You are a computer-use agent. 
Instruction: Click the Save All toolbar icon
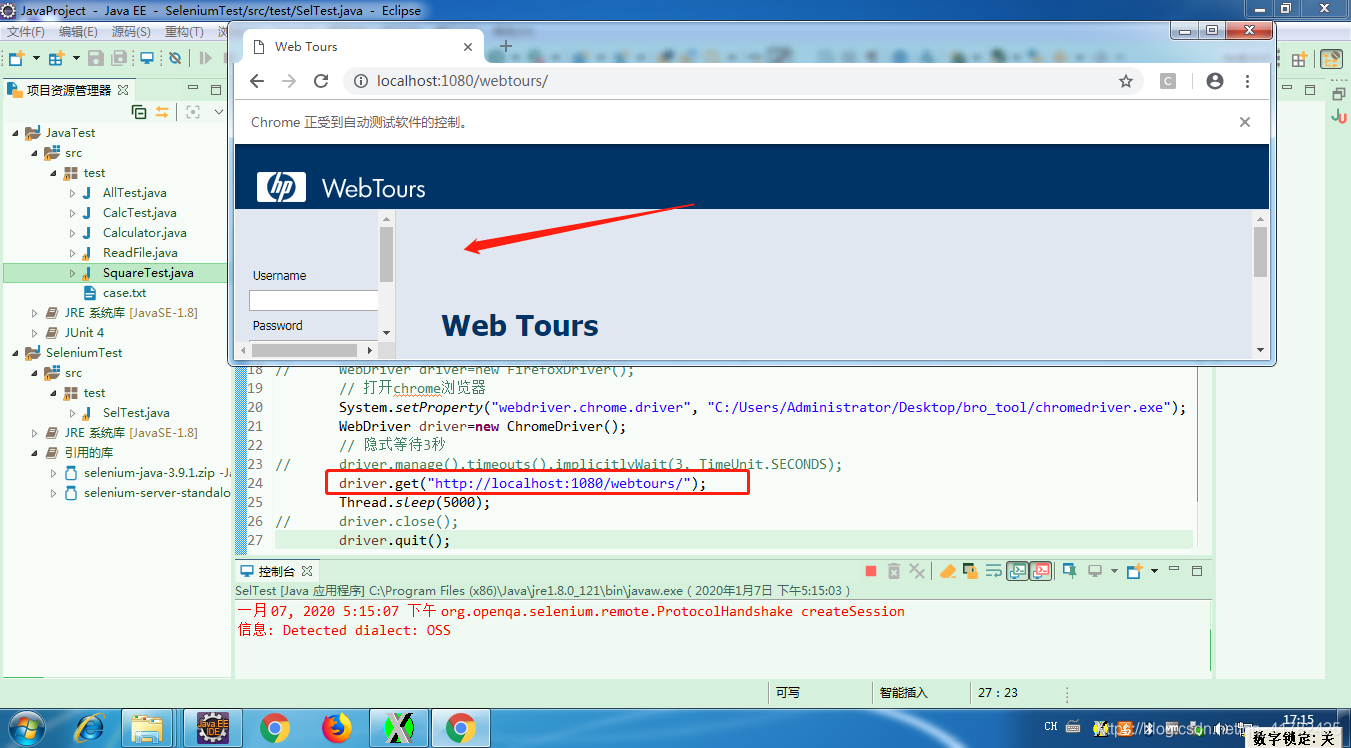coord(119,58)
